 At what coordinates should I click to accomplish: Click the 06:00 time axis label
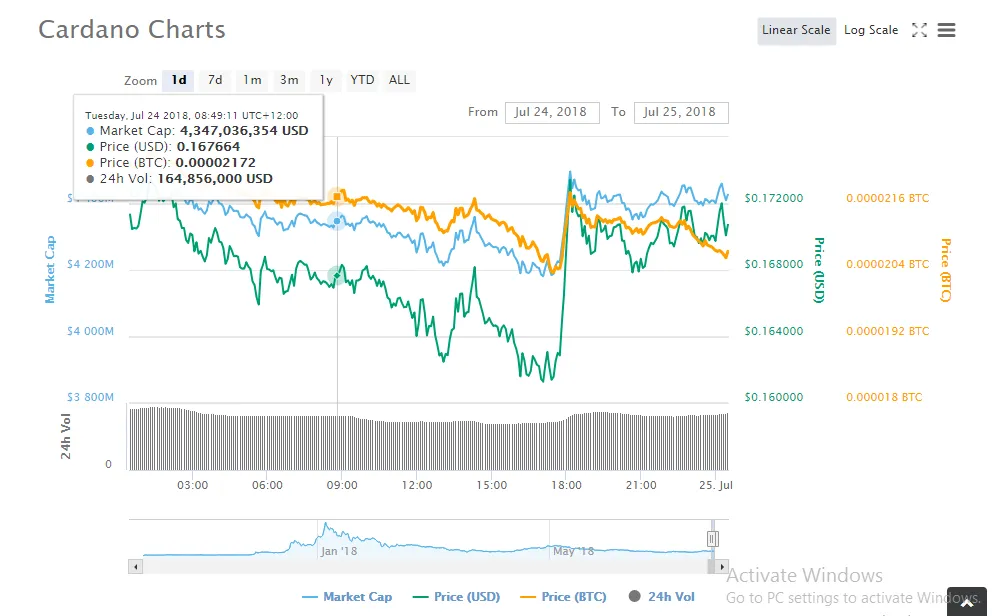[x=267, y=485]
